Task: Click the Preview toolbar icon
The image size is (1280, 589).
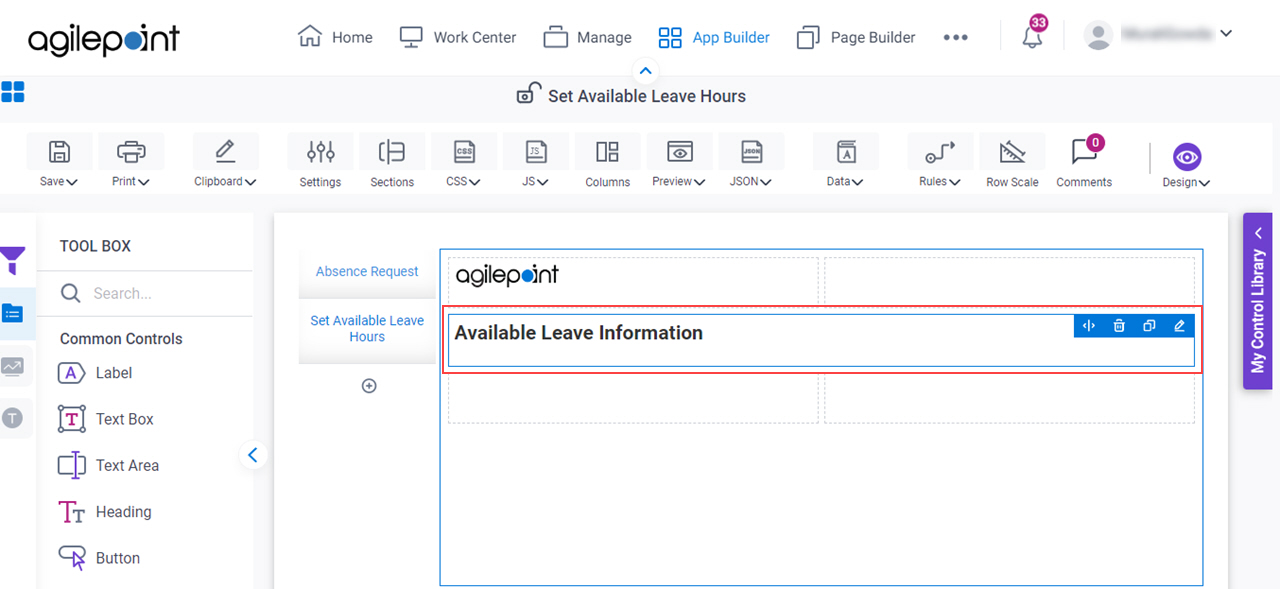Action: (680, 152)
